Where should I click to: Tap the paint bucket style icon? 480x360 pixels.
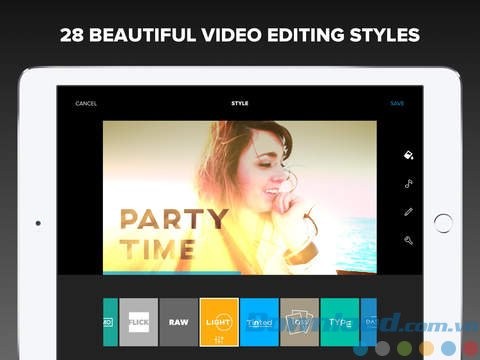[x=409, y=155]
